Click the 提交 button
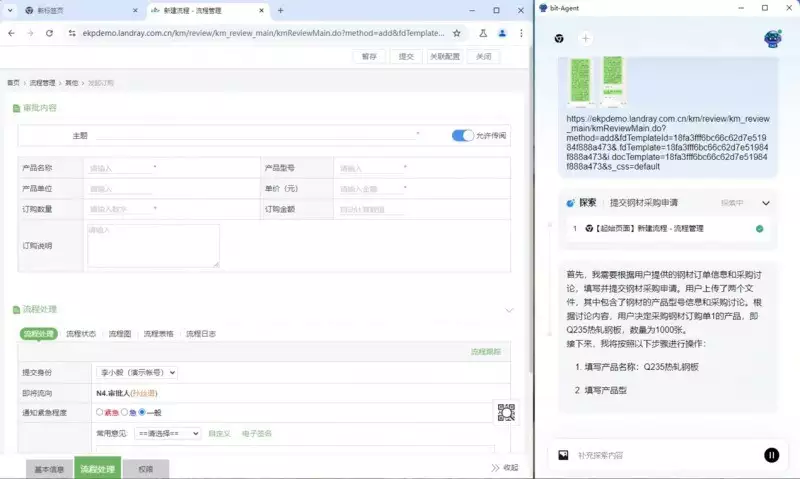Image resolution: width=800 pixels, height=479 pixels. (x=406, y=57)
